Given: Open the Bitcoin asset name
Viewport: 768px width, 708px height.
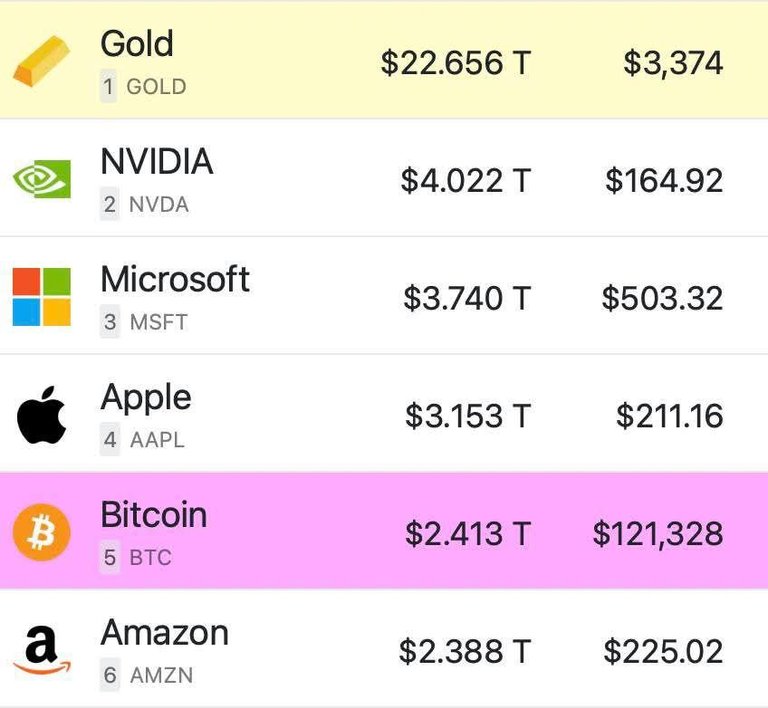Looking at the screenshot, I should [x=154, y=515].
